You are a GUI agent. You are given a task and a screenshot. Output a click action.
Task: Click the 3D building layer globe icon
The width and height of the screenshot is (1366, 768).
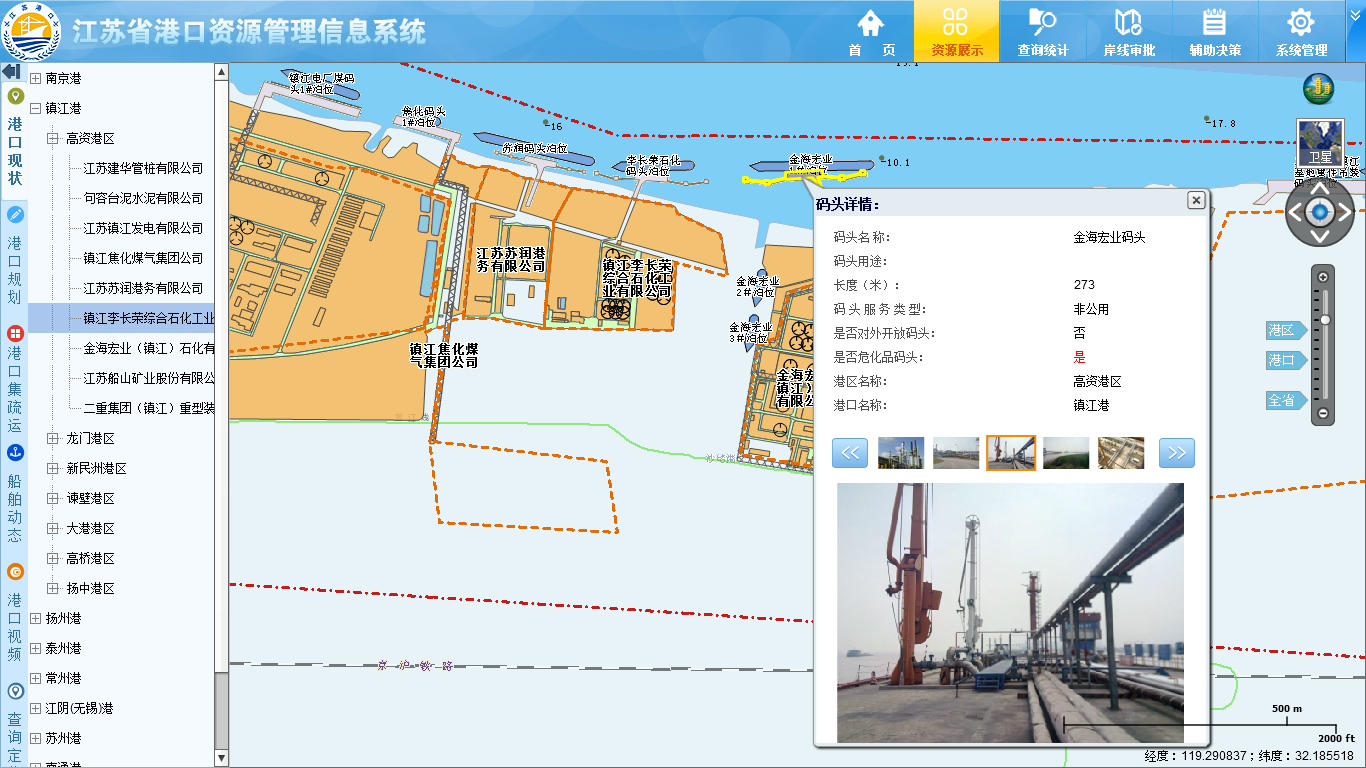1318,89
